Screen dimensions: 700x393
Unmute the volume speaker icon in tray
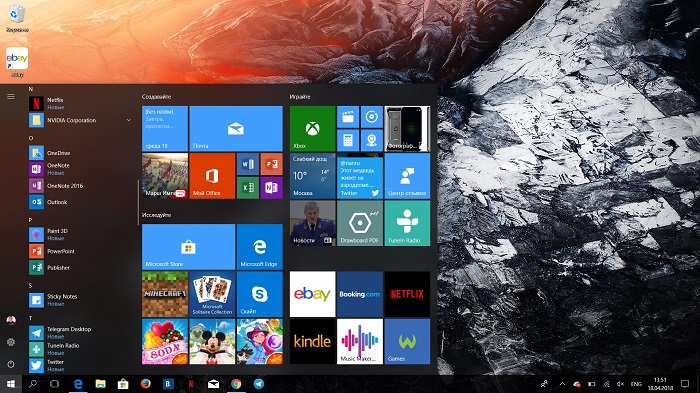click(x=620, y=384)
